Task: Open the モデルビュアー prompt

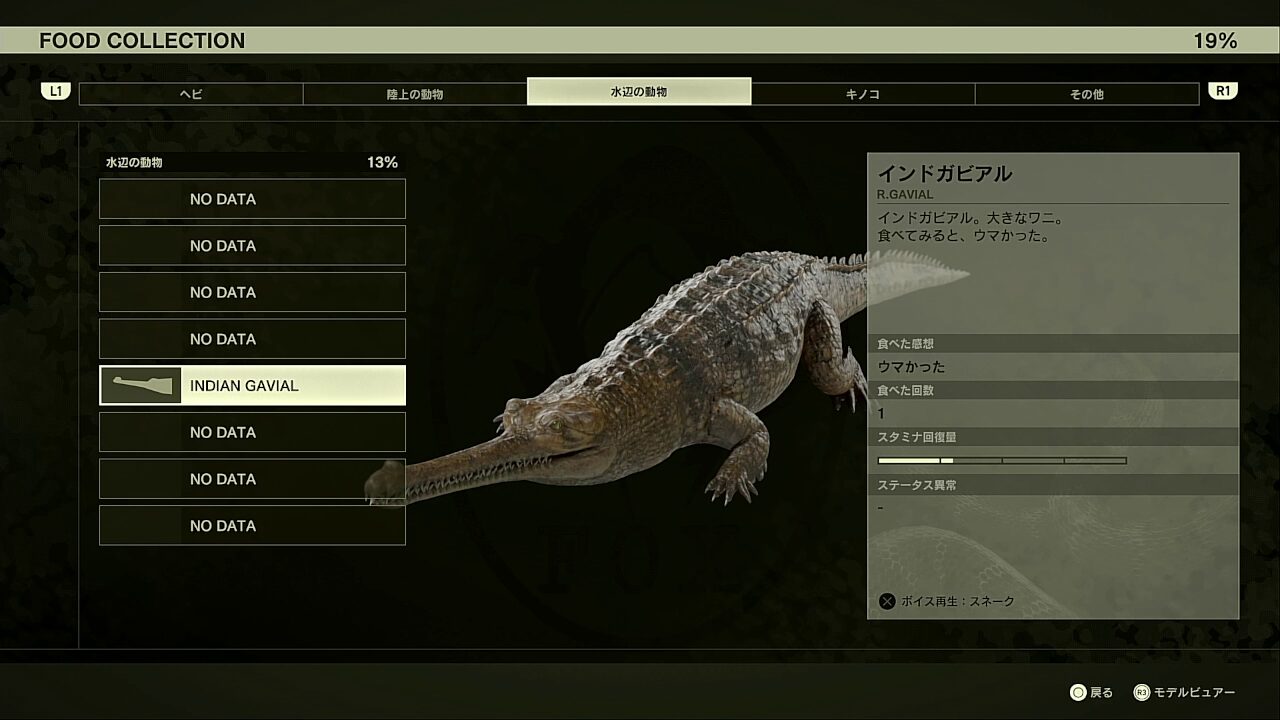Action: coord(1194,692)
